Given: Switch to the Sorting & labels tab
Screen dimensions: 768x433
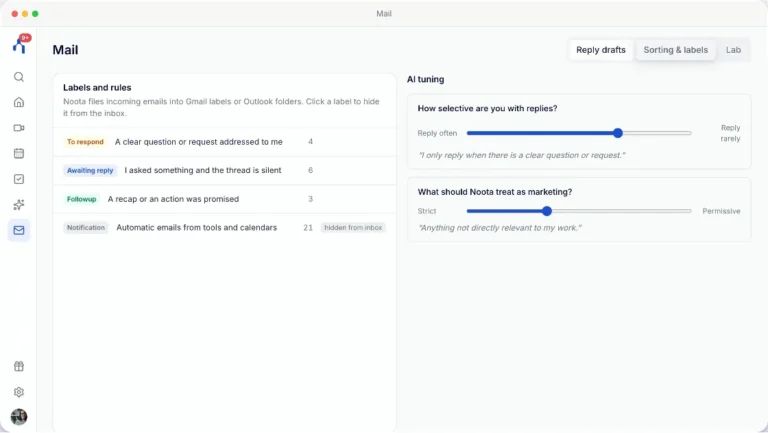Looking at the screenshot, I should (675, 50).
